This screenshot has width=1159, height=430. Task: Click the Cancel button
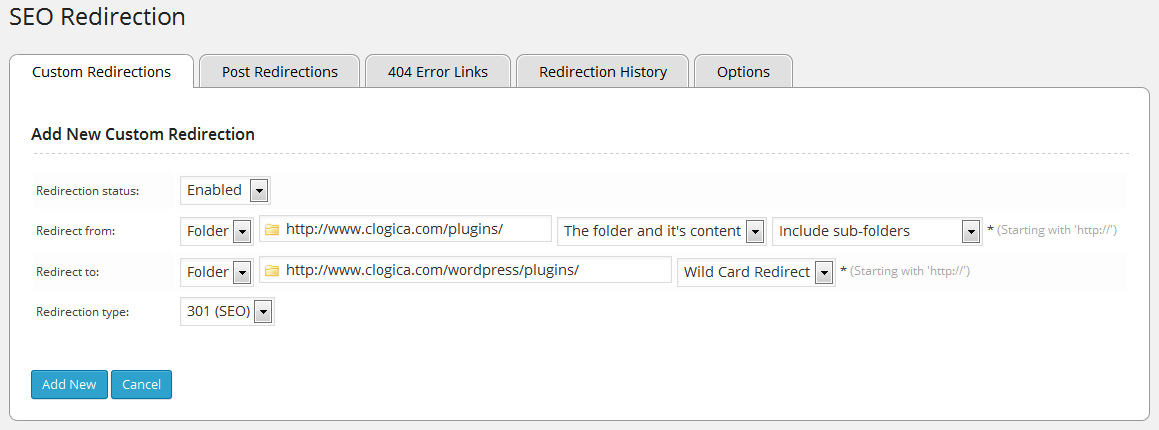click(x=141, y=384)
